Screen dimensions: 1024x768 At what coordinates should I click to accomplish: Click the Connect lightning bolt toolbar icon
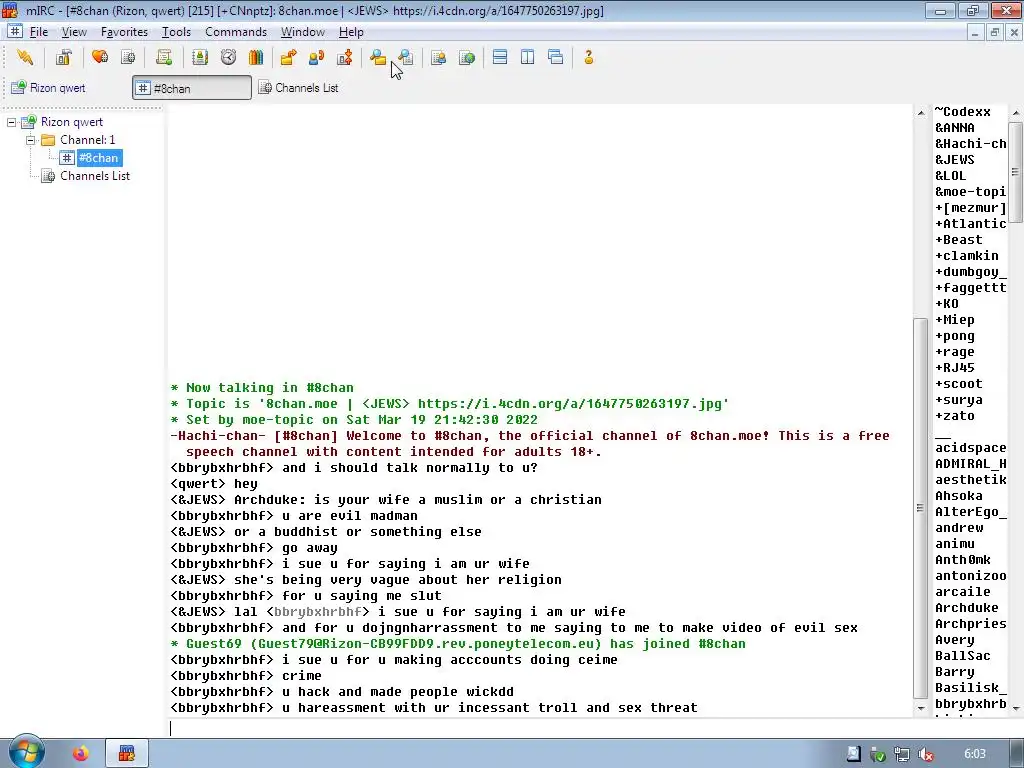coord(25,57)
